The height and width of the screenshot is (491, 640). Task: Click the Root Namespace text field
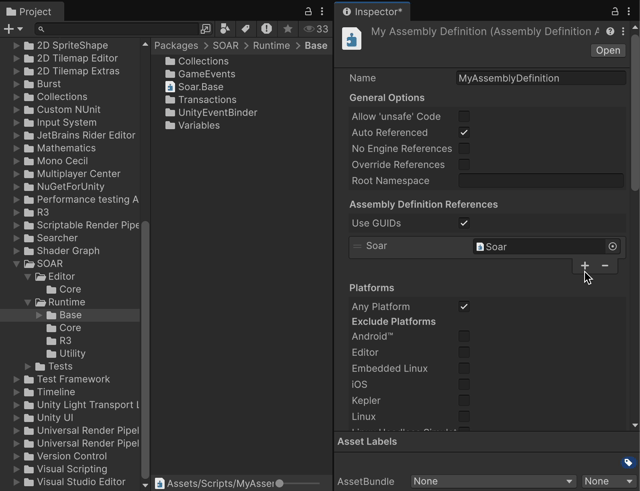[541, 181]
